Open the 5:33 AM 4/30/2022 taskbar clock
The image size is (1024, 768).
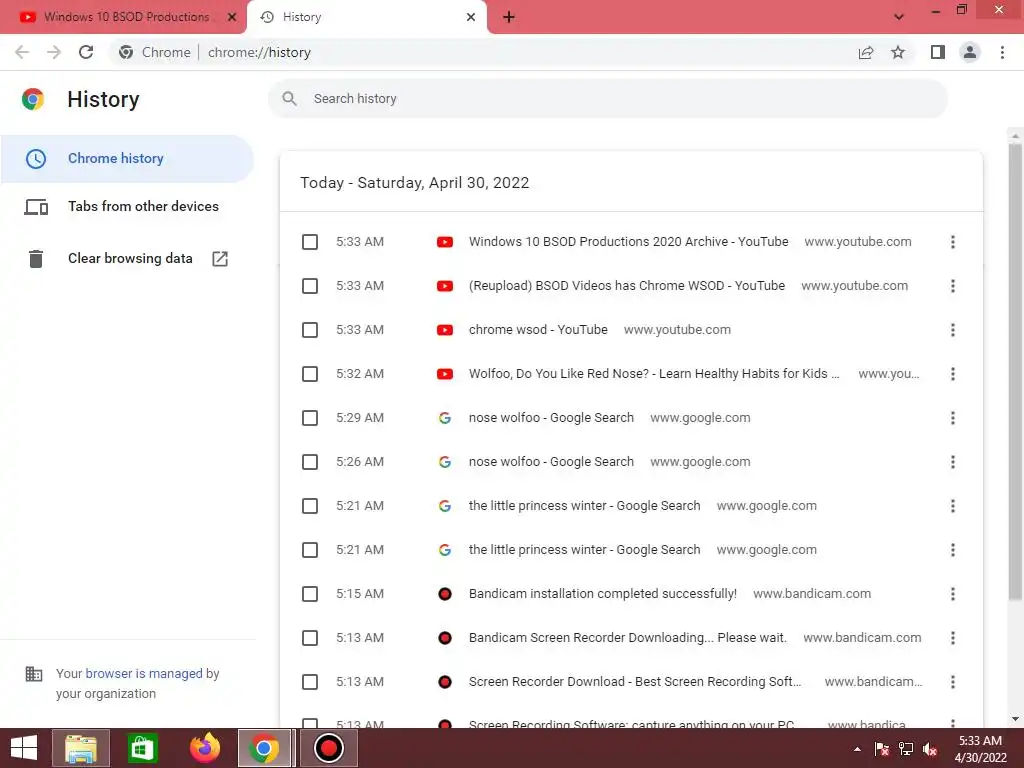[x=980, y=749]
